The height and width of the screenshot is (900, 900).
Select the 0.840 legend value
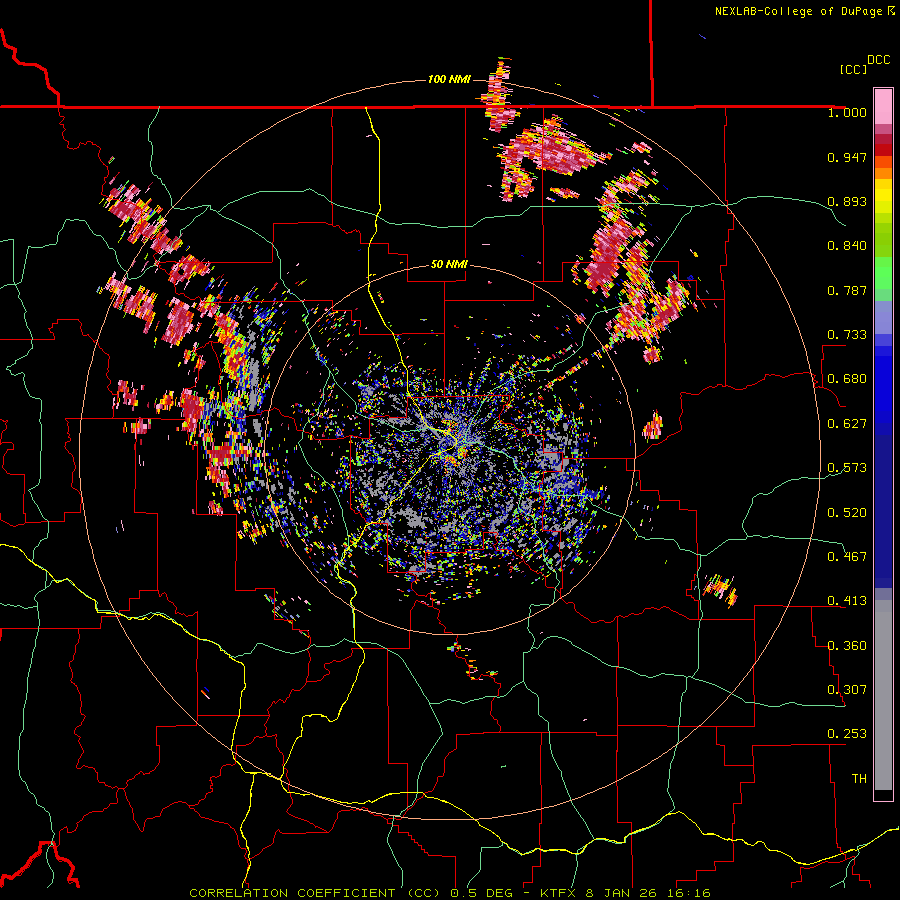pos(847,246)
